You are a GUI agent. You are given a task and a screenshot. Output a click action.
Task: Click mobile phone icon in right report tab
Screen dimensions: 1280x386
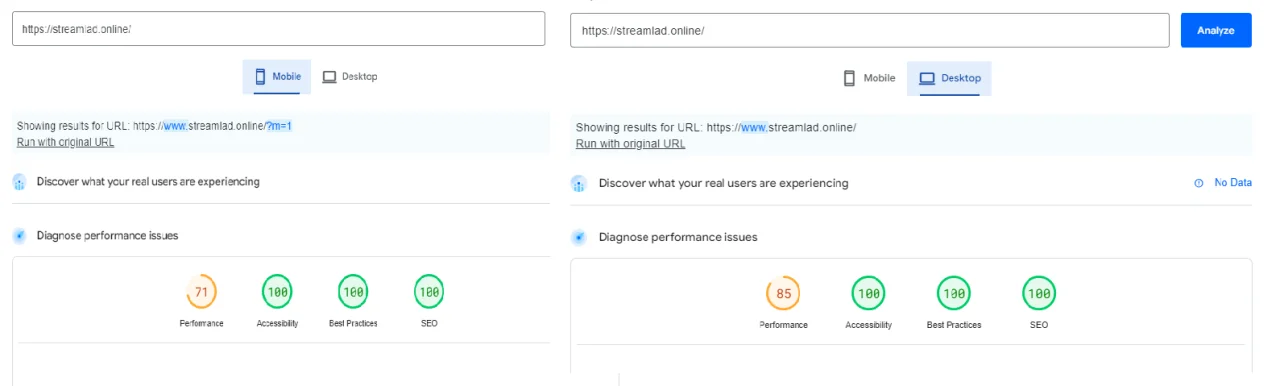point(849,78)
